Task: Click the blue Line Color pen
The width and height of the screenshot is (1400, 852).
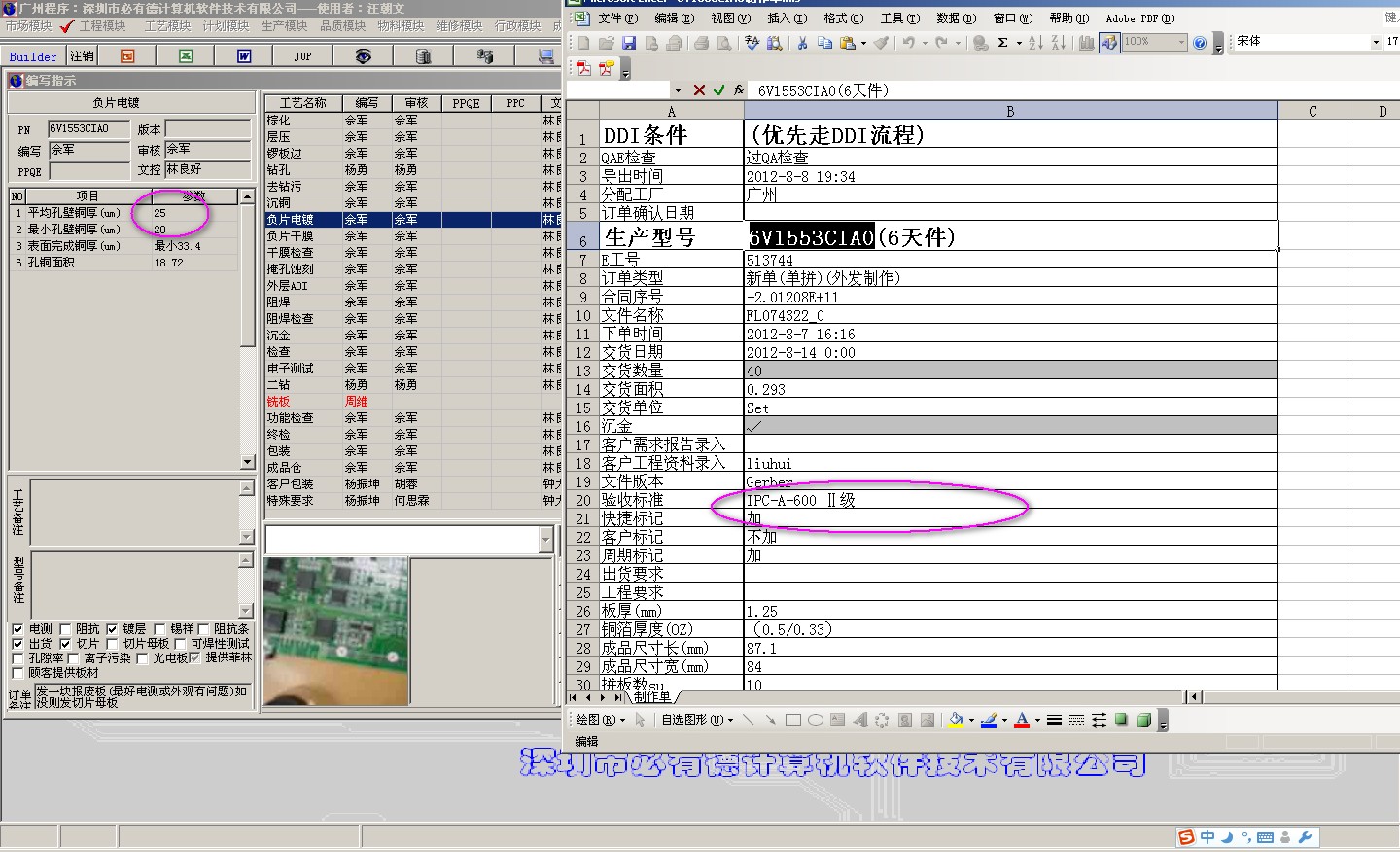Action: tap(989, 720)
